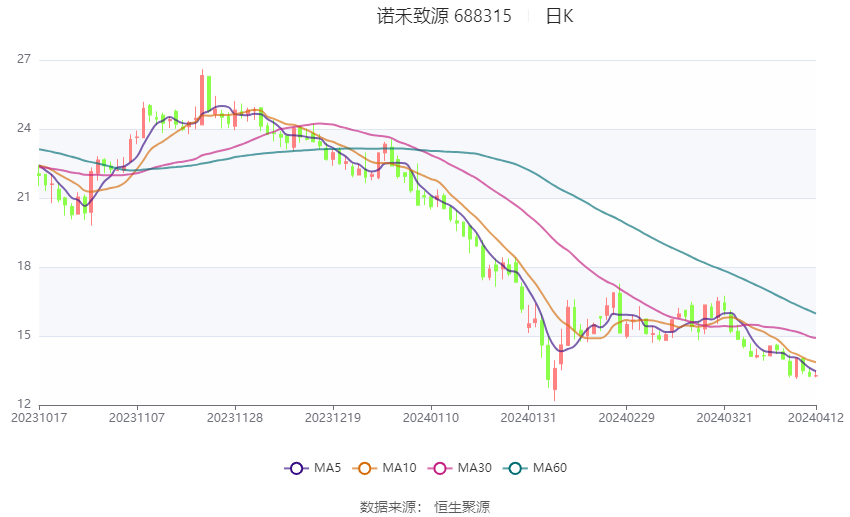The width and height of the screenshot is (850, 517).
Task: Click the MA10 orange legend circle icon
Action: point(365,468)
